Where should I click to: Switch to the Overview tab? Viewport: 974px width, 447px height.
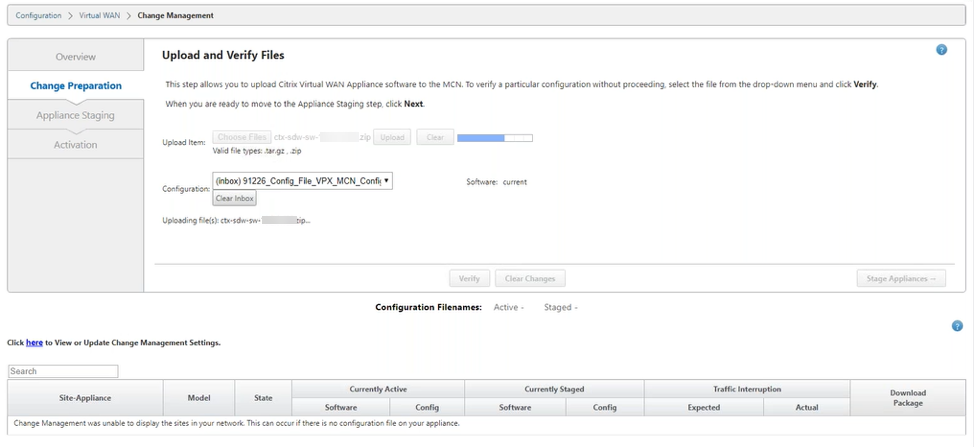click(x=76, y=57)
